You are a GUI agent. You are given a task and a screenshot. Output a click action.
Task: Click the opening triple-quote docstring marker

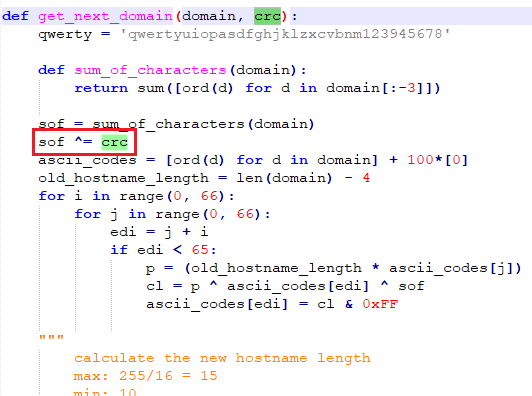51,338
